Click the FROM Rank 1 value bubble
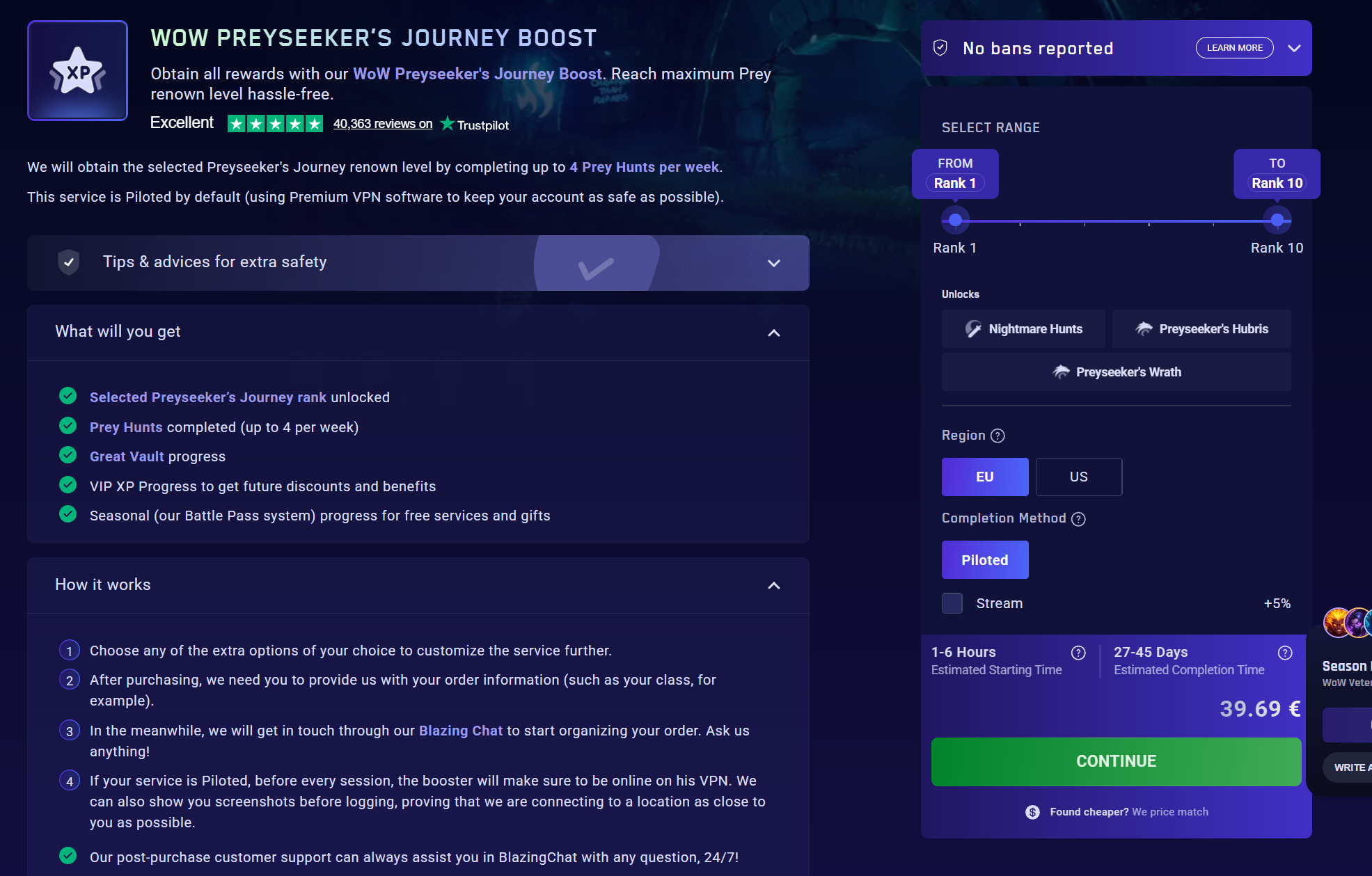 (x=955, y=174)
